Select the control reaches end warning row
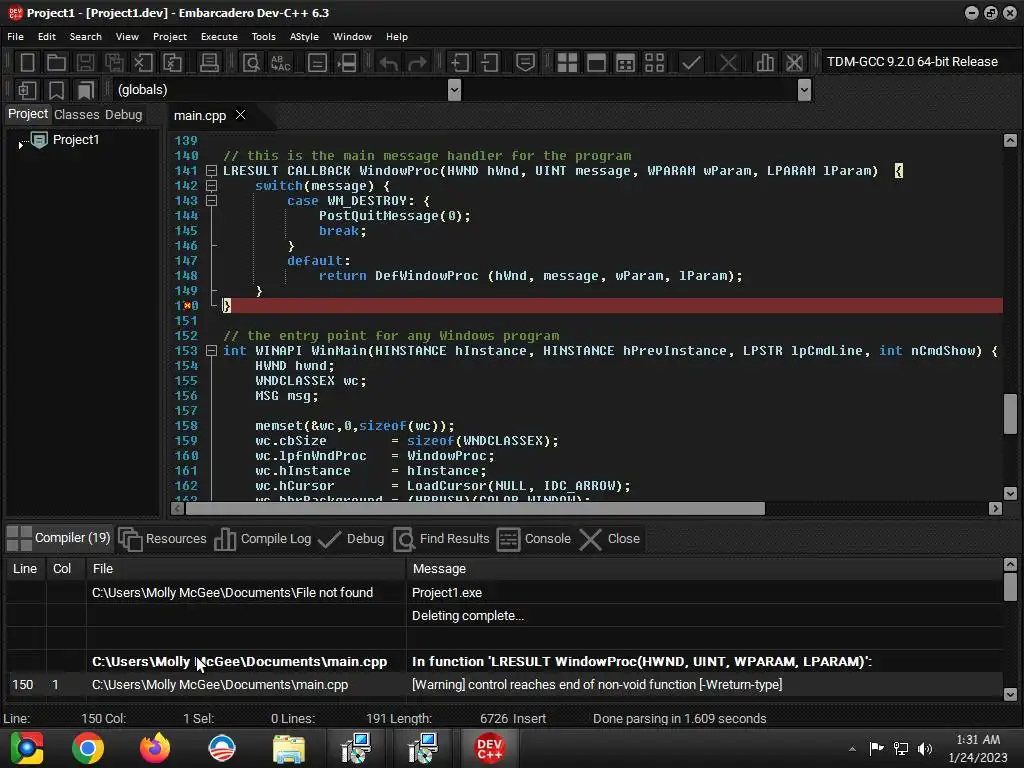 click(x=504, y=685)
